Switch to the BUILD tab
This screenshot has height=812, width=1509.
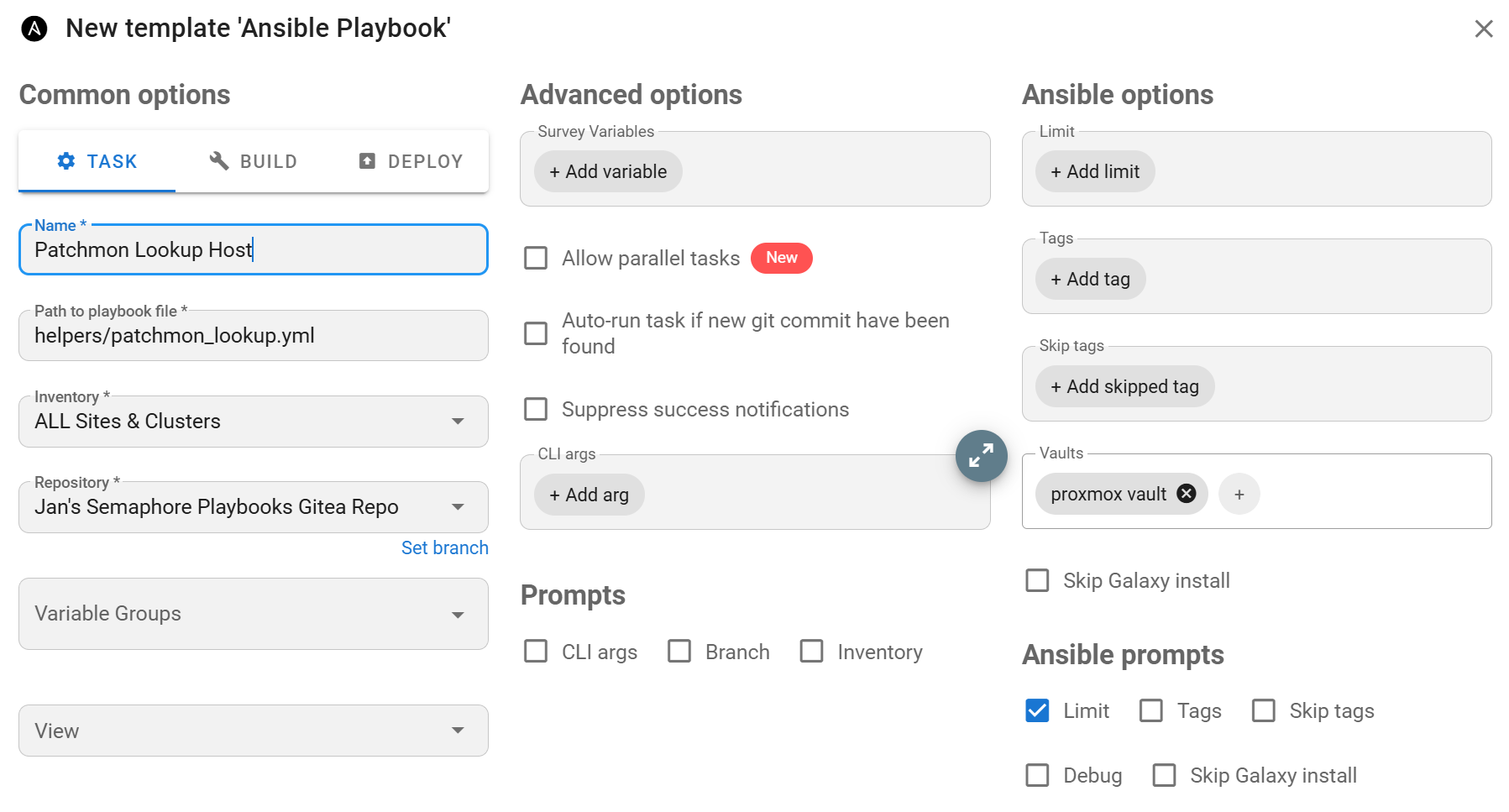(x=253, y=161)
